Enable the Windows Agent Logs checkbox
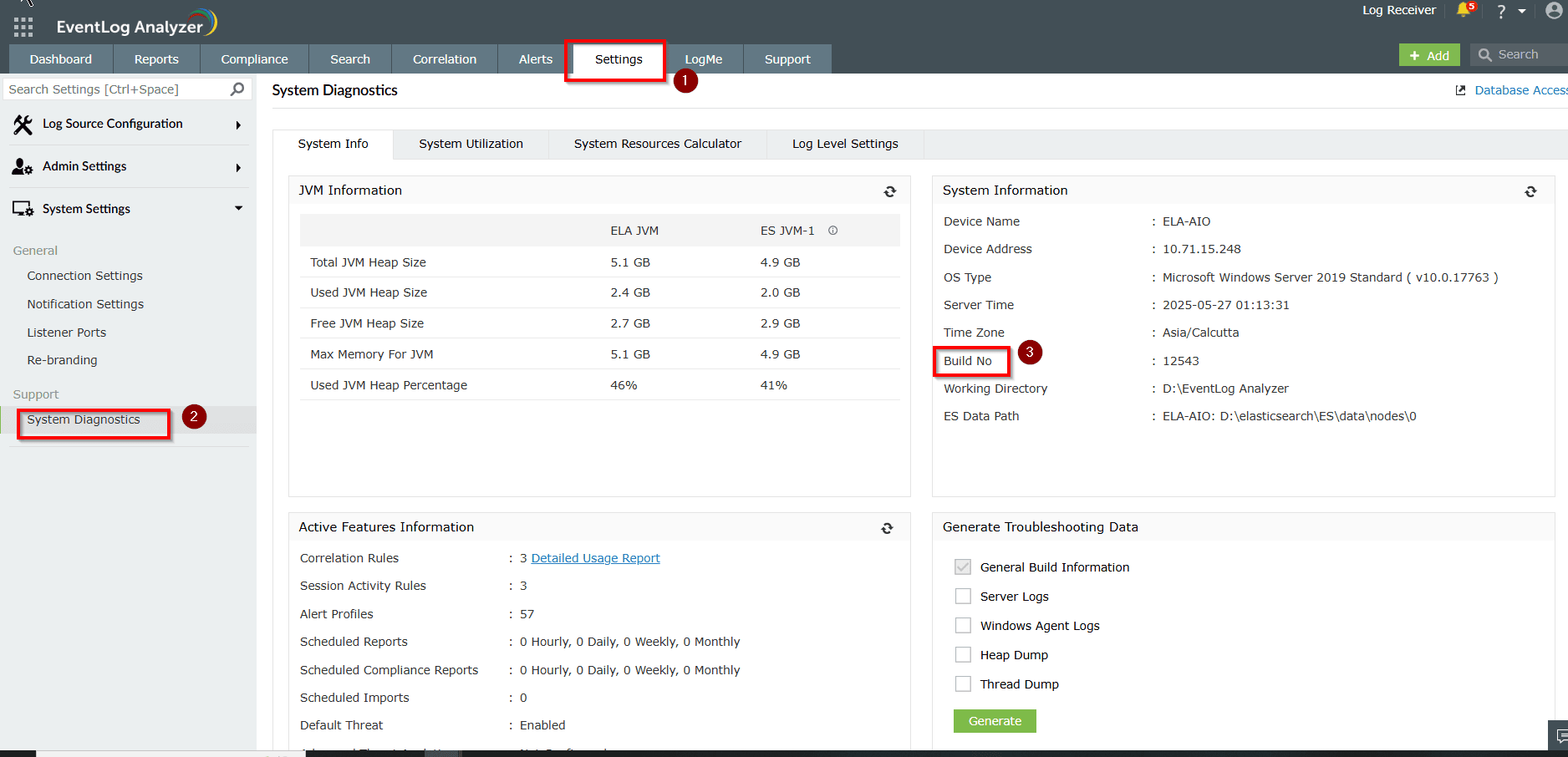Viewport: 1568px width, 757px height. tap(963, 626)
